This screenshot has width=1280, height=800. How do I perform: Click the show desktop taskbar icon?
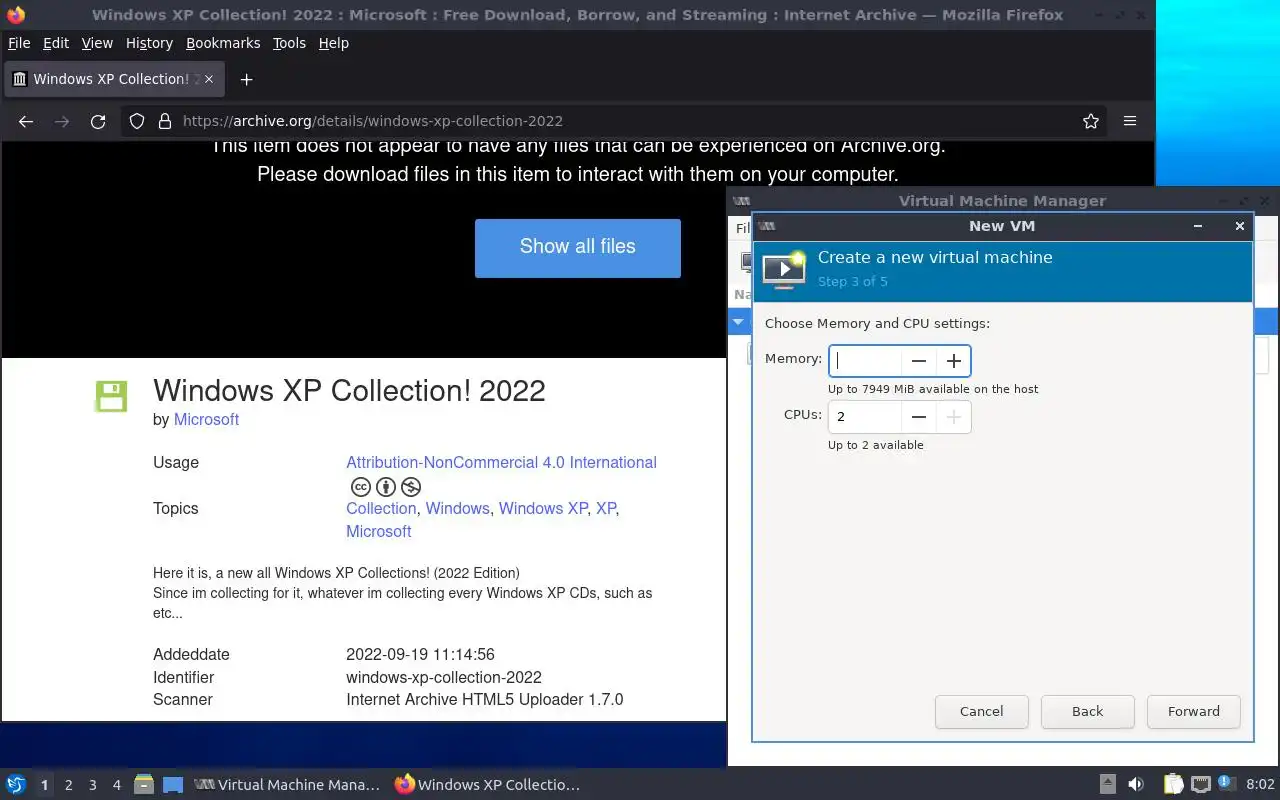[173, 785]
